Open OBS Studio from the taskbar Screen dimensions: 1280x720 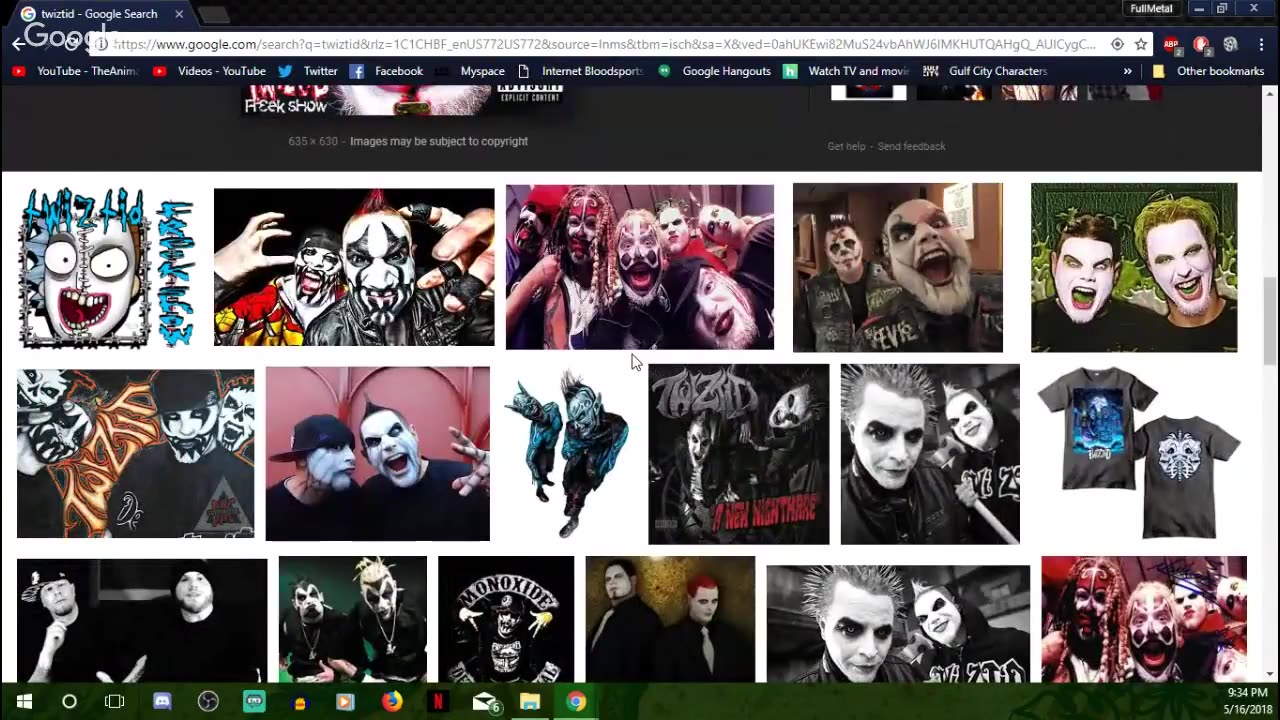coord(208,702)
